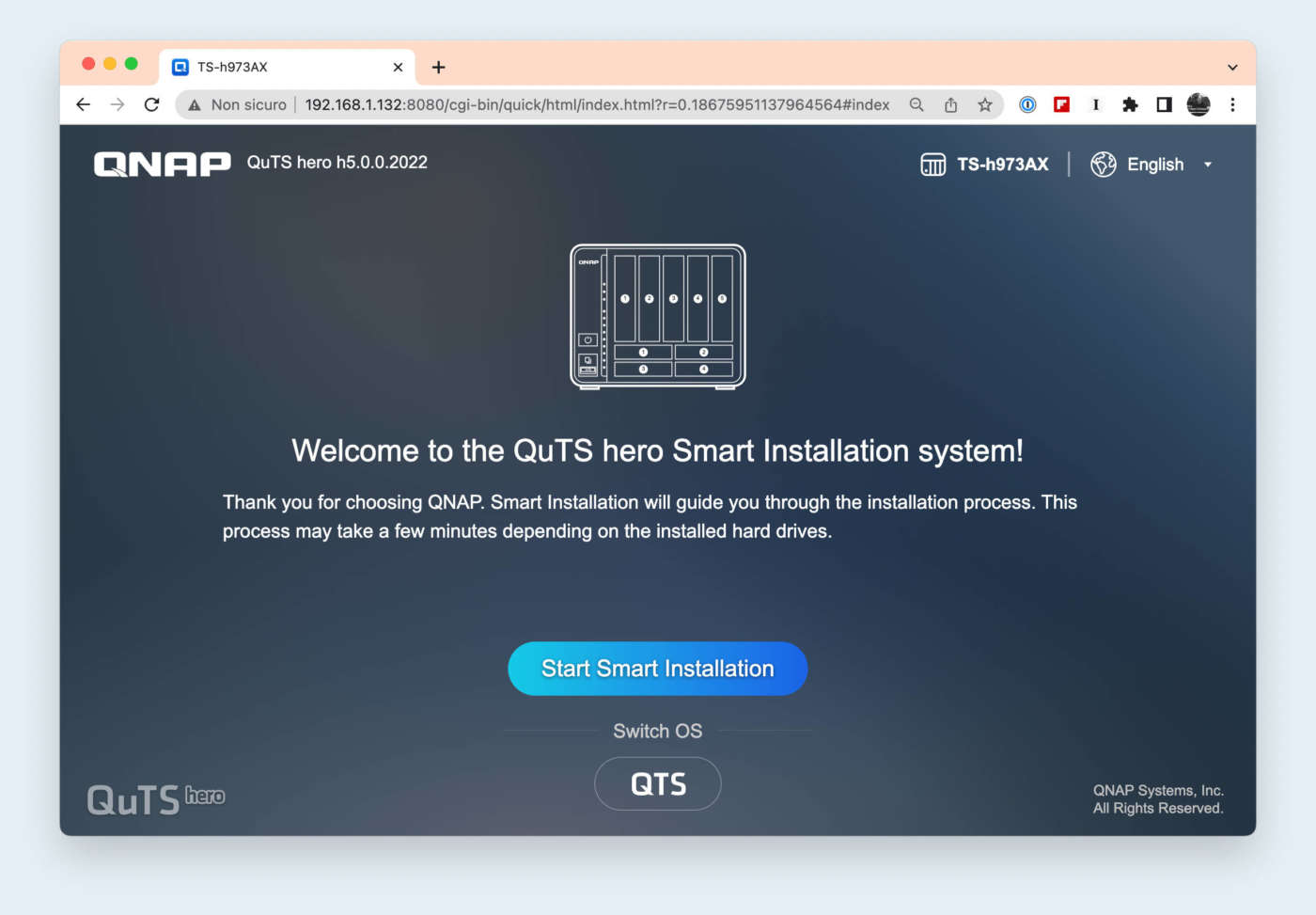This screenshot has width=1316, height=915.
Task: Click the NAS device icon beside TS-h973AX
Action: (932, 165)
